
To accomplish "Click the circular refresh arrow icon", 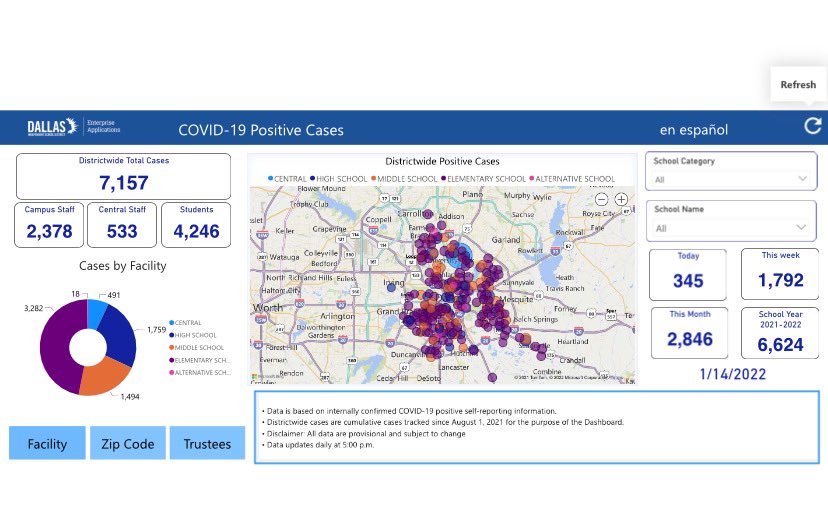I will pyautogui.click(x=812, y=126).
